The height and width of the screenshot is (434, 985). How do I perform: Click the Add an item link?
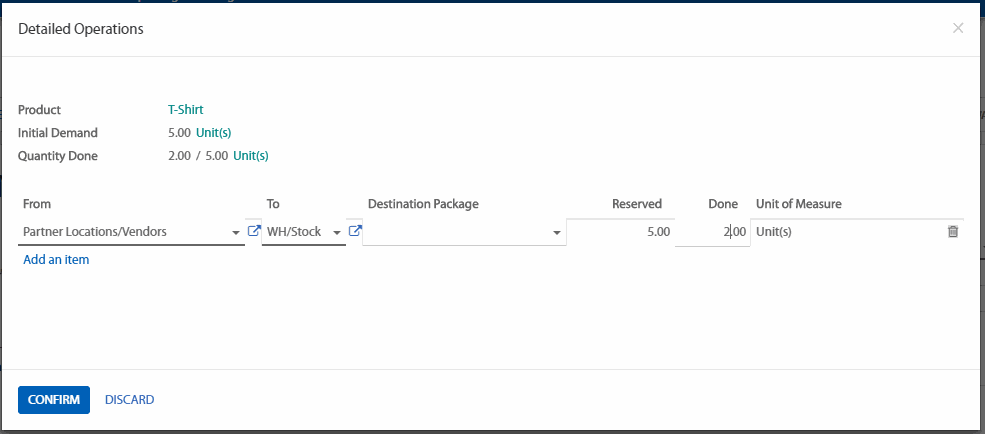click(x=56, y=260)
